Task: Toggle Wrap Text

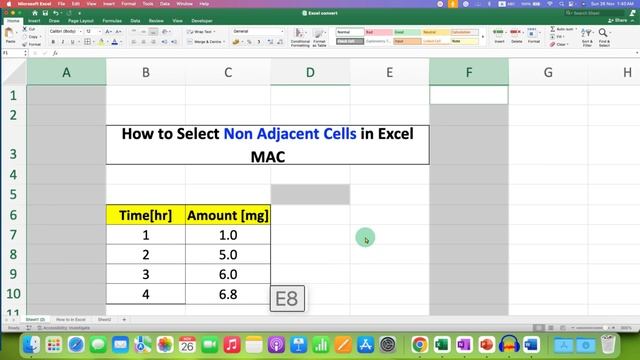Action: click(201, 31)
